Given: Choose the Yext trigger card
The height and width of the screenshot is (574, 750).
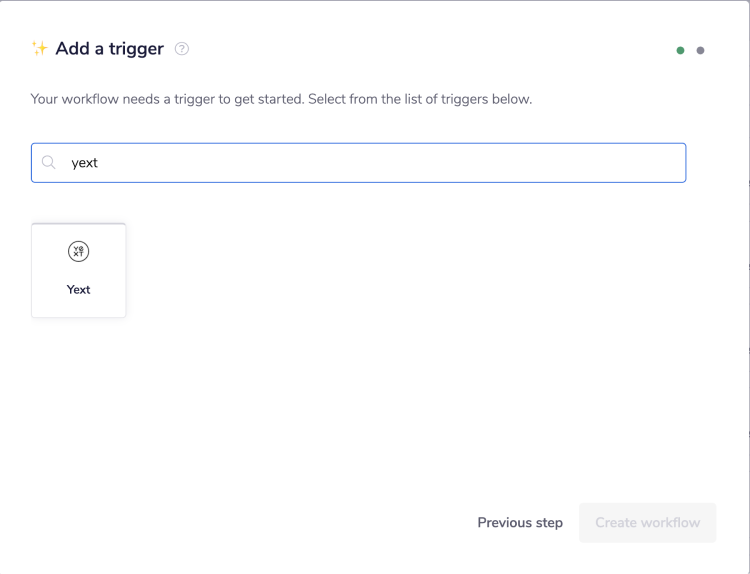Looking at the screenshot, I should click(x=79, y=271).
